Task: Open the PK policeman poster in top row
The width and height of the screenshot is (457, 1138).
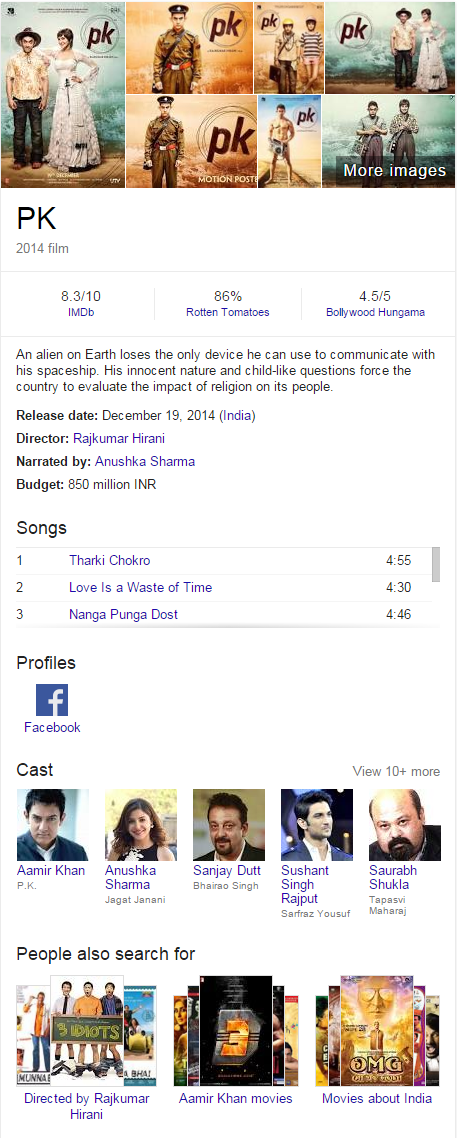Action: pyautogui.click(x=189, y=48)
